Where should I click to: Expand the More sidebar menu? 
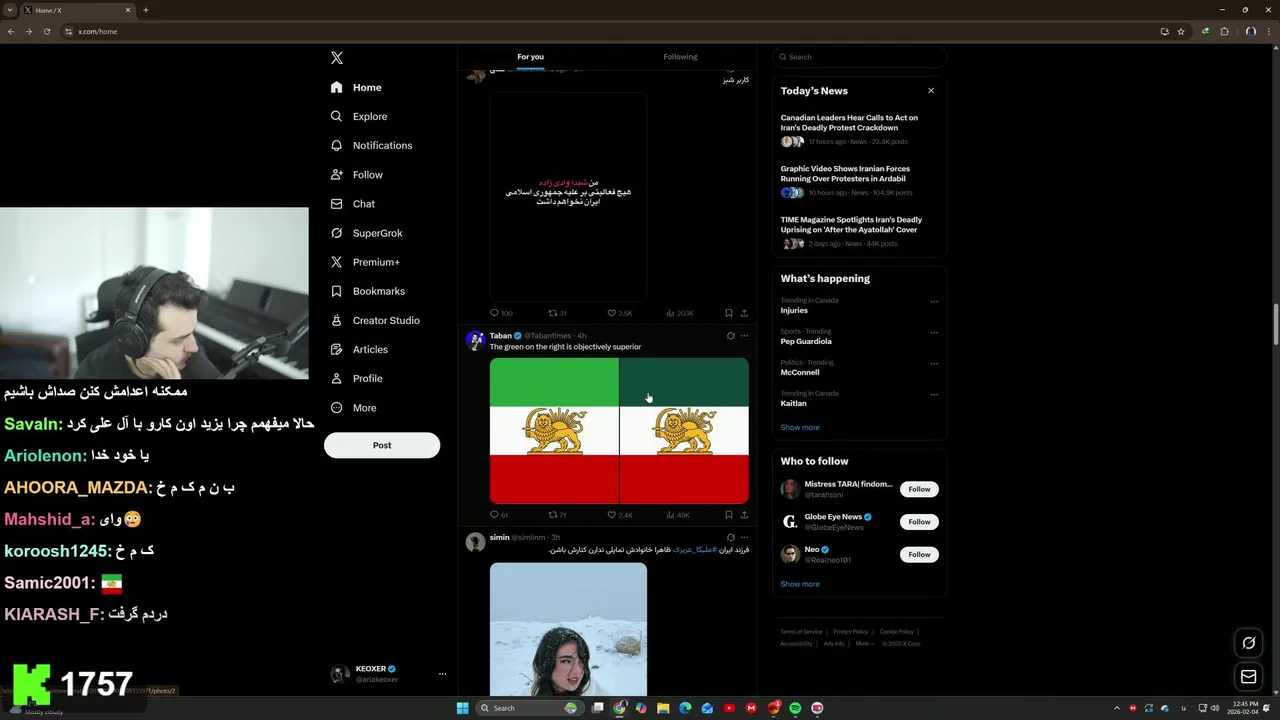(353, 407)
